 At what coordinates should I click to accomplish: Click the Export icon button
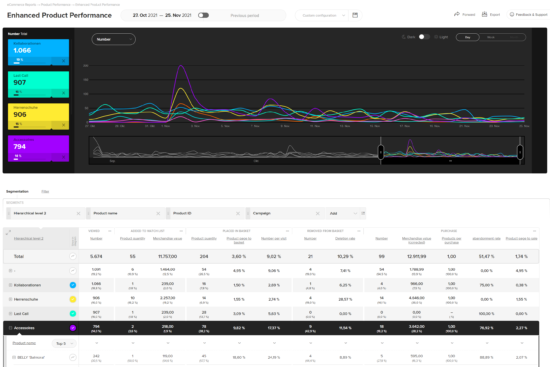click(484, 14)
